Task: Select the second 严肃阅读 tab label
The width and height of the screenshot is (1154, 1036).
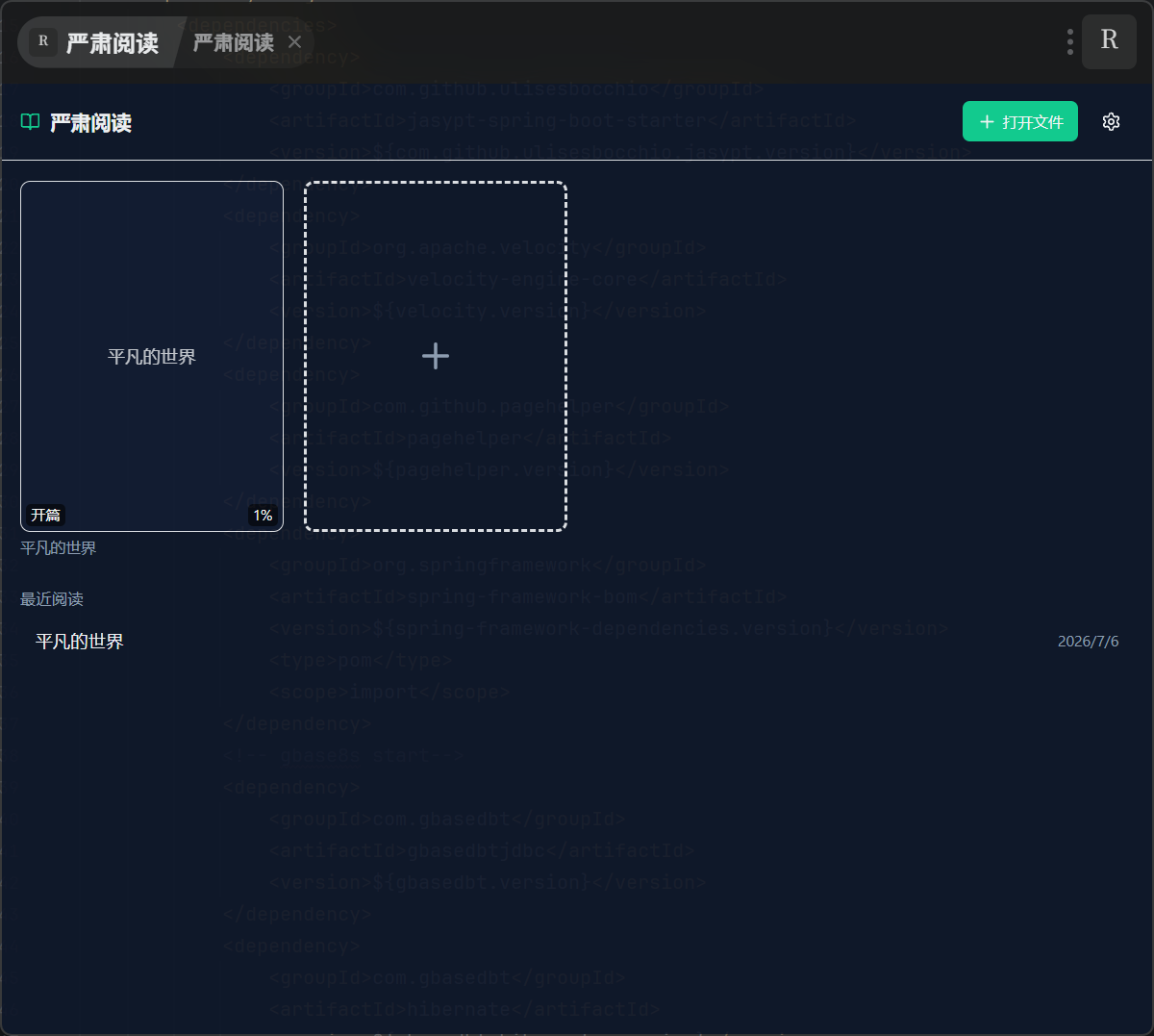Action: pos(234,42)
